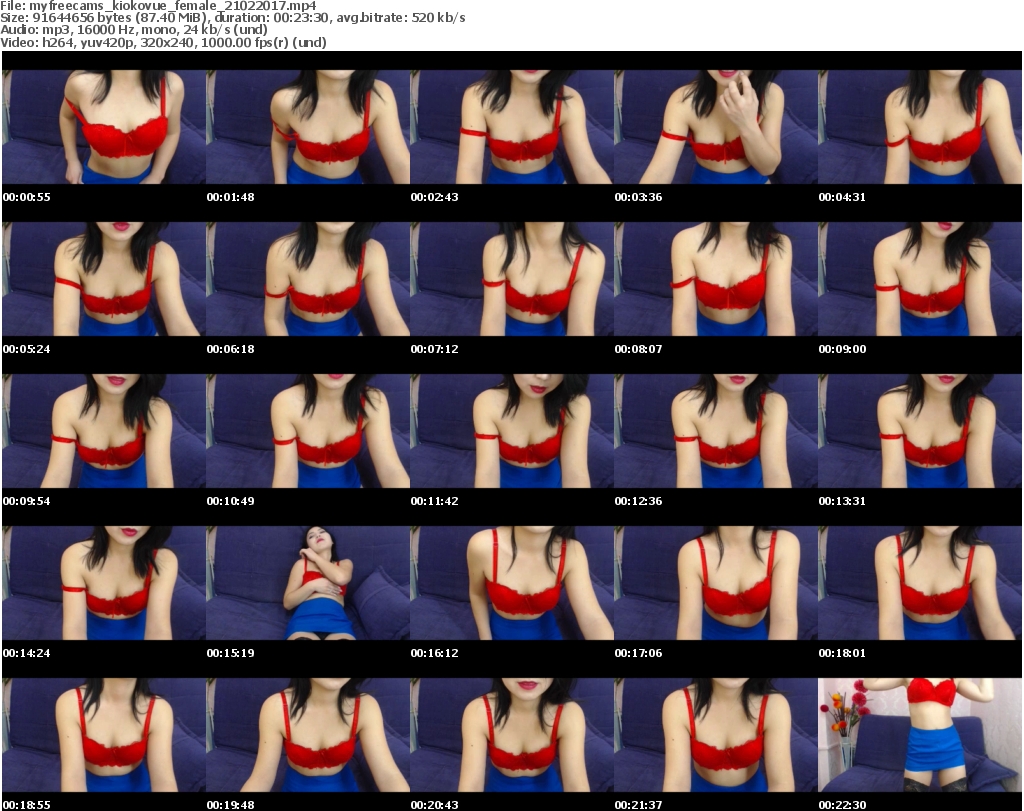Click on the caption '00:13:31'
The width and height of the screenshot is (1024, 811).
tap(842, 501)
